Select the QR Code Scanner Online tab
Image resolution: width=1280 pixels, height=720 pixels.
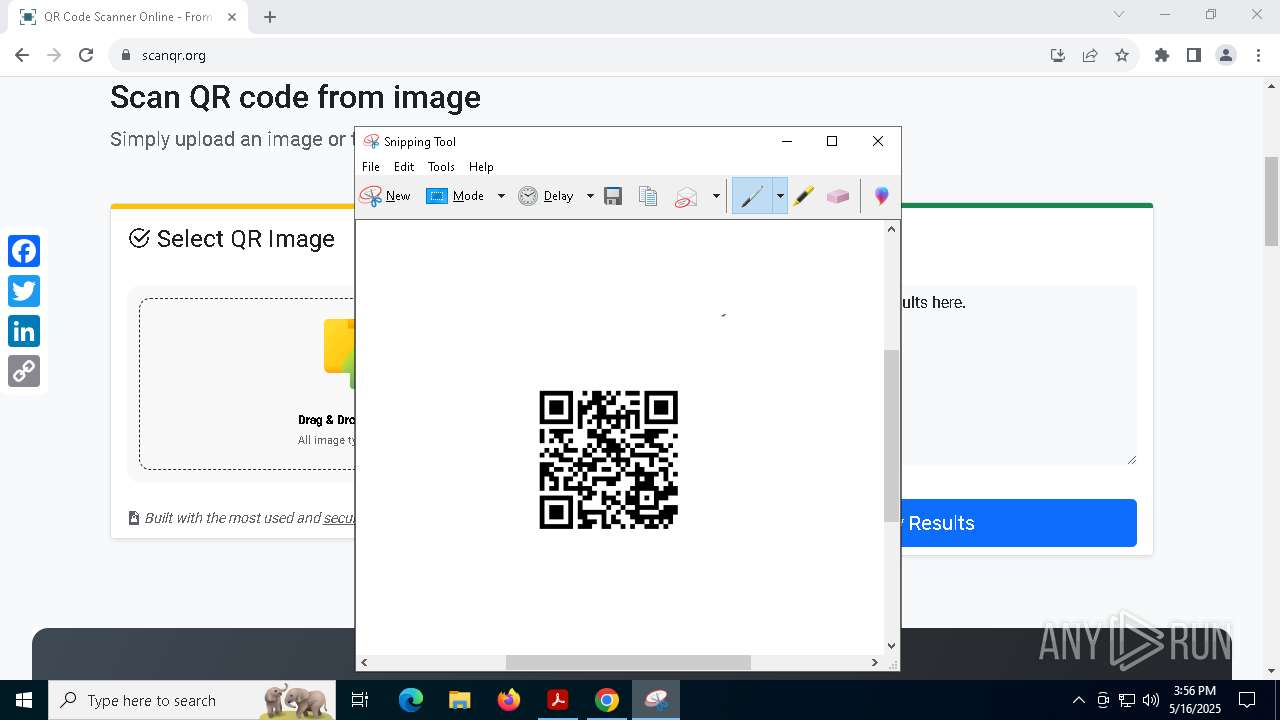coord(128,17)
